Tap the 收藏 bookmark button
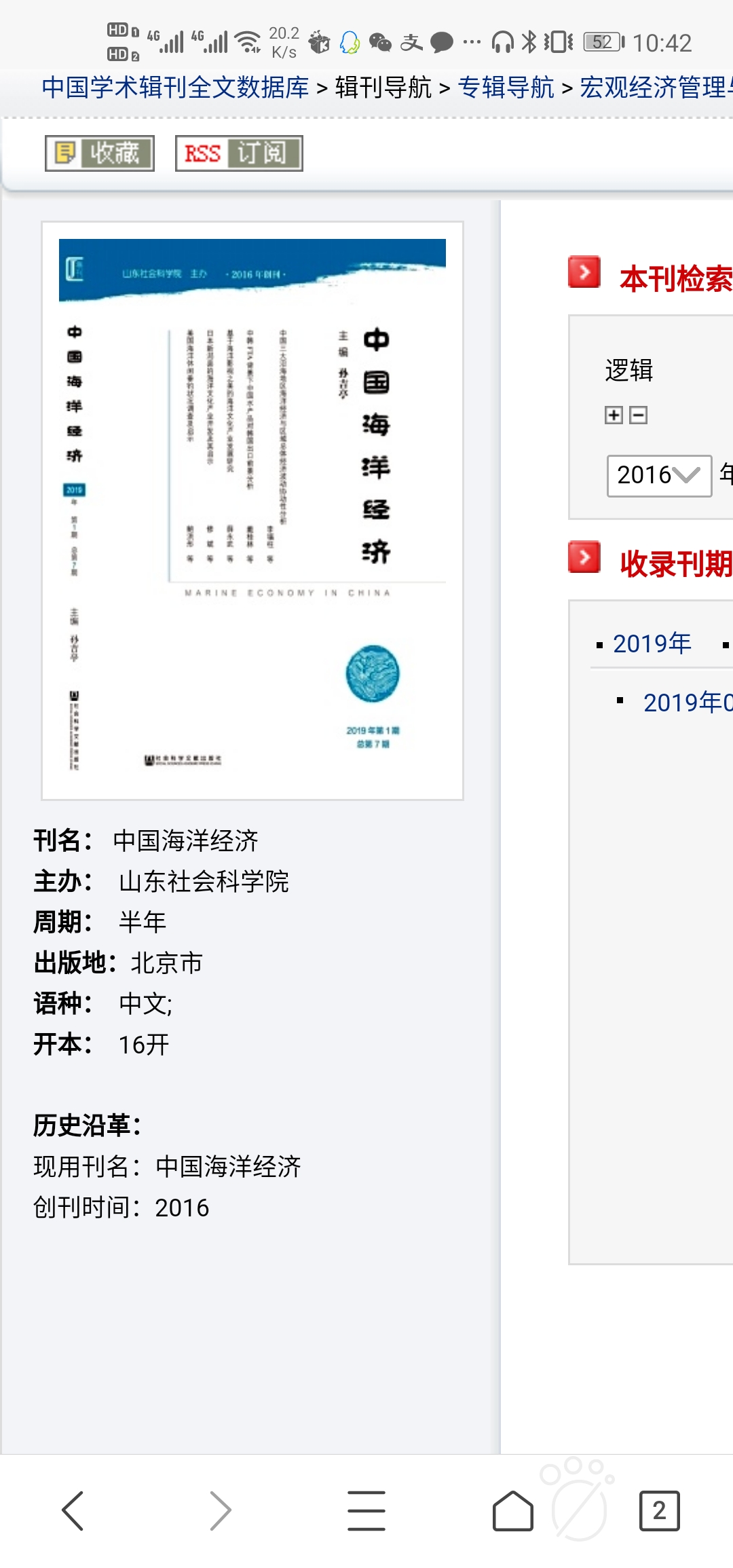 pyautogui.click(x=100, y=153)
